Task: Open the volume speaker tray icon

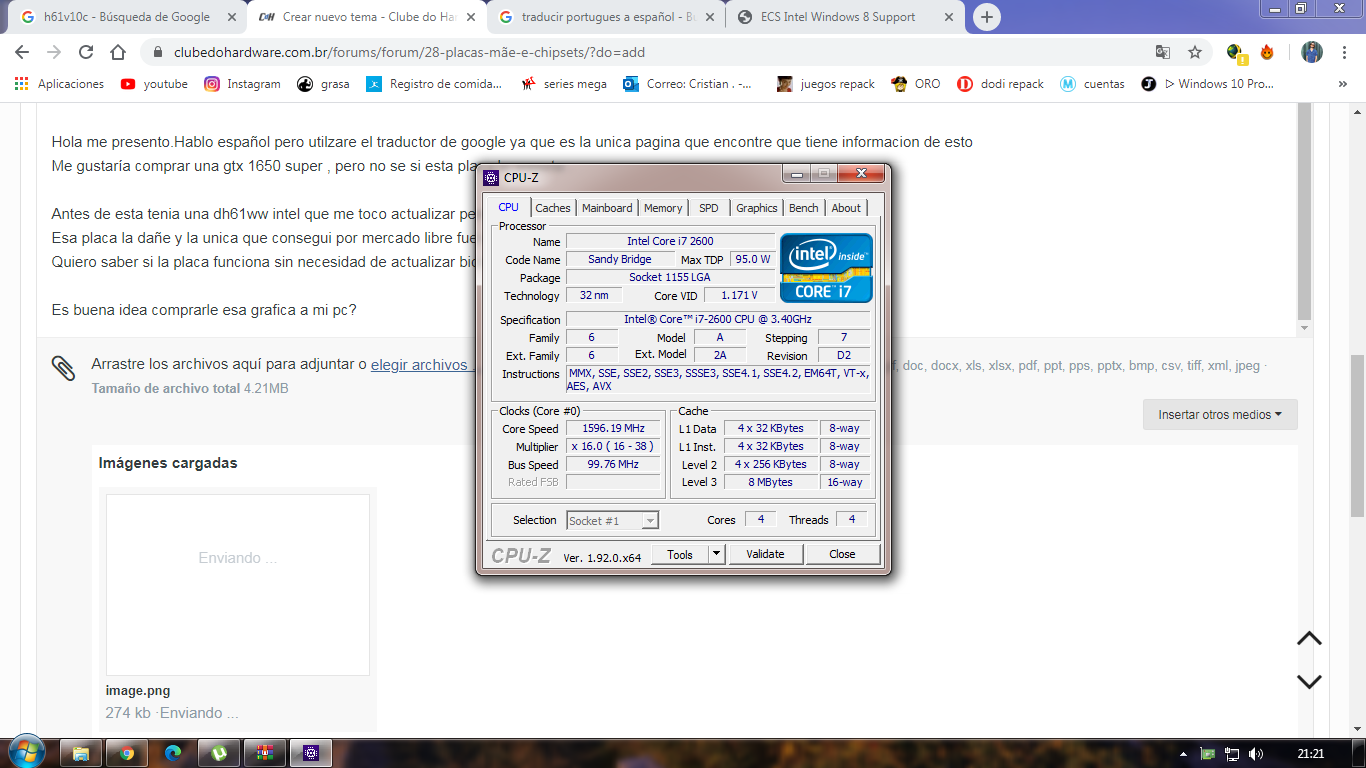Action: [1256, 754]
